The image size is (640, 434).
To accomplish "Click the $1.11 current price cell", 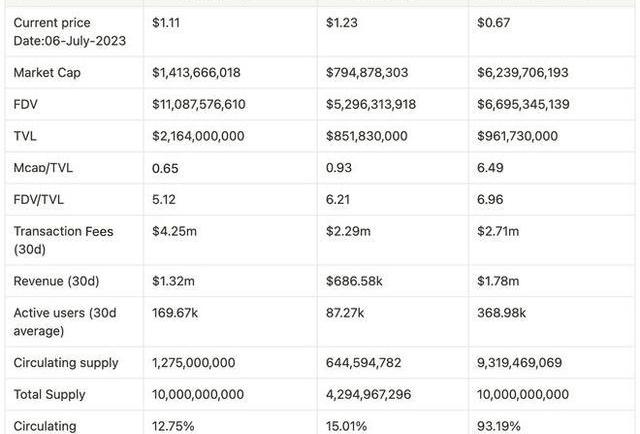I will [x=166, y=21].
